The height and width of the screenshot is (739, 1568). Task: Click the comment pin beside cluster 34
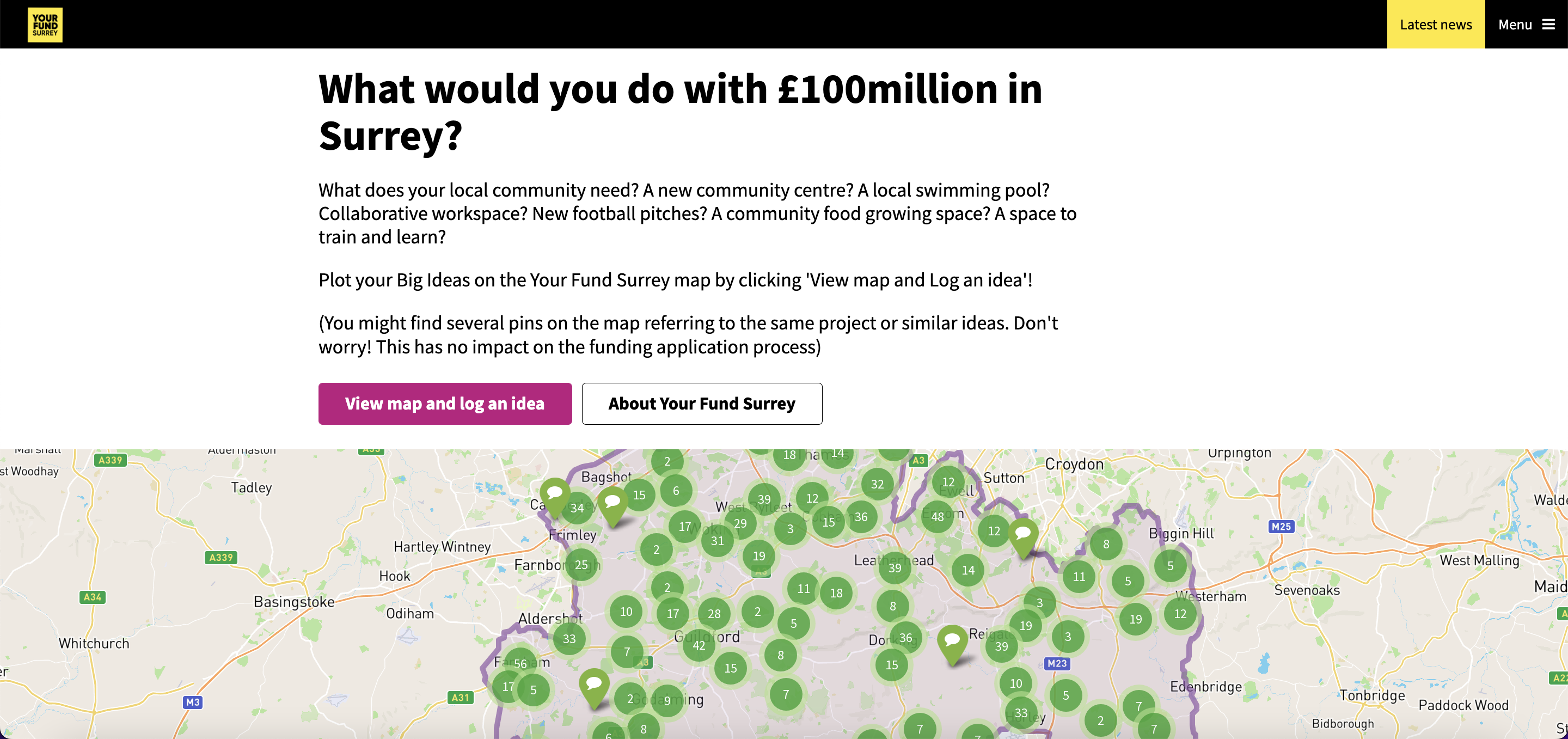click(612, 506)
